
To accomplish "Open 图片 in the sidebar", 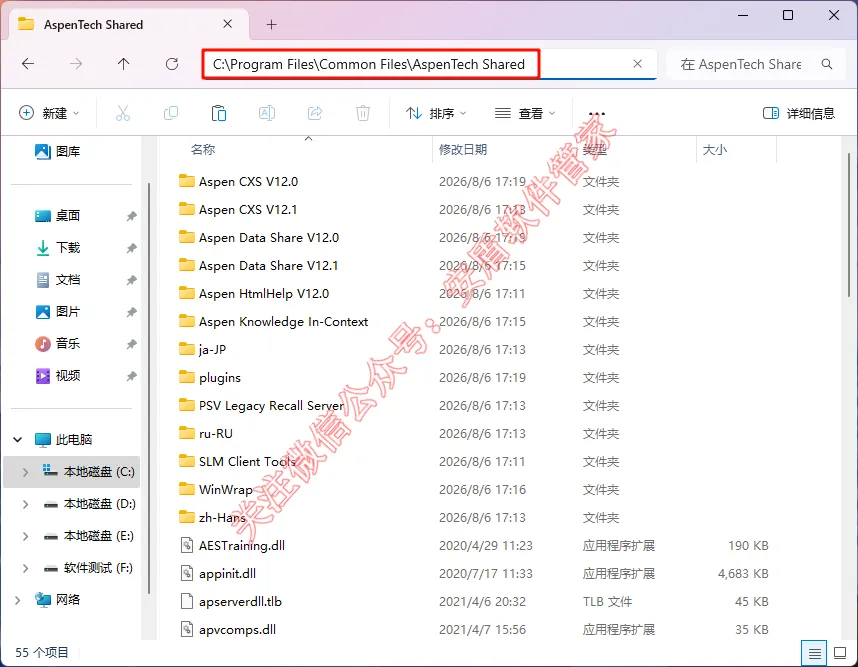I will coord(58,311).
